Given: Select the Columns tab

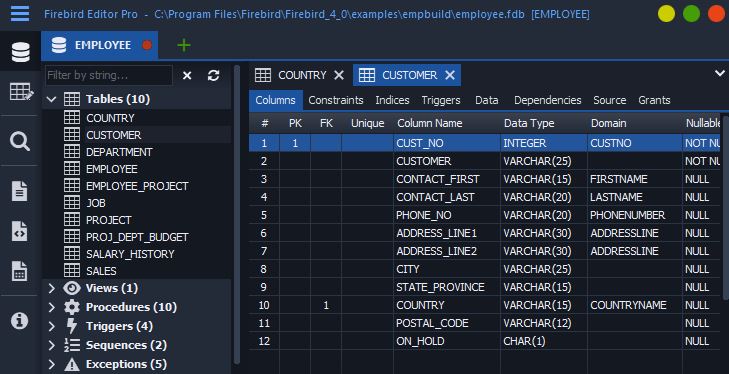Looking at the screenshot, I should tap(275, 100).
